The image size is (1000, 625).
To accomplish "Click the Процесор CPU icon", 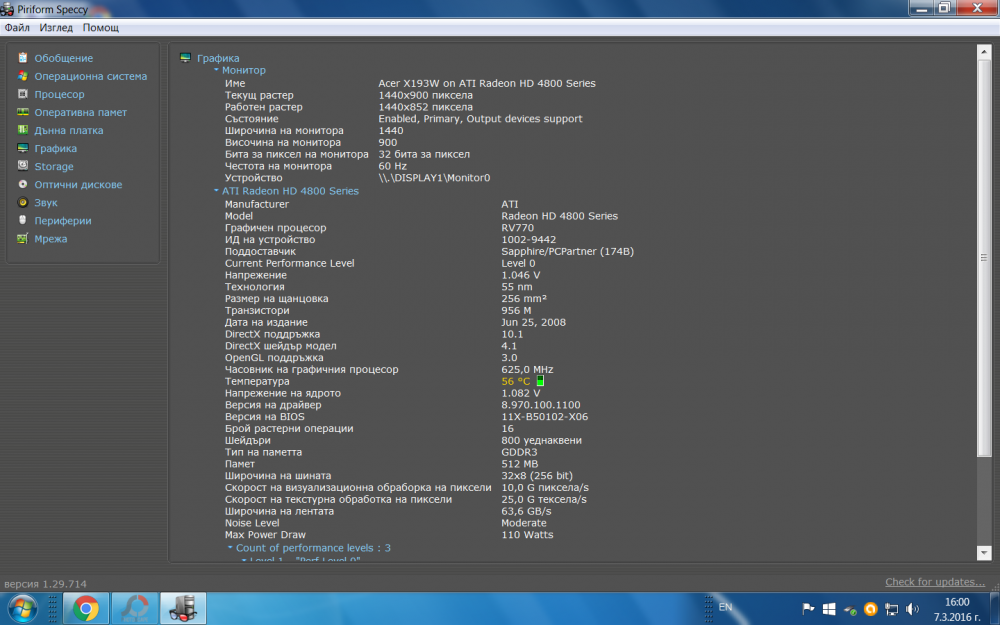I will click(23, 94).
